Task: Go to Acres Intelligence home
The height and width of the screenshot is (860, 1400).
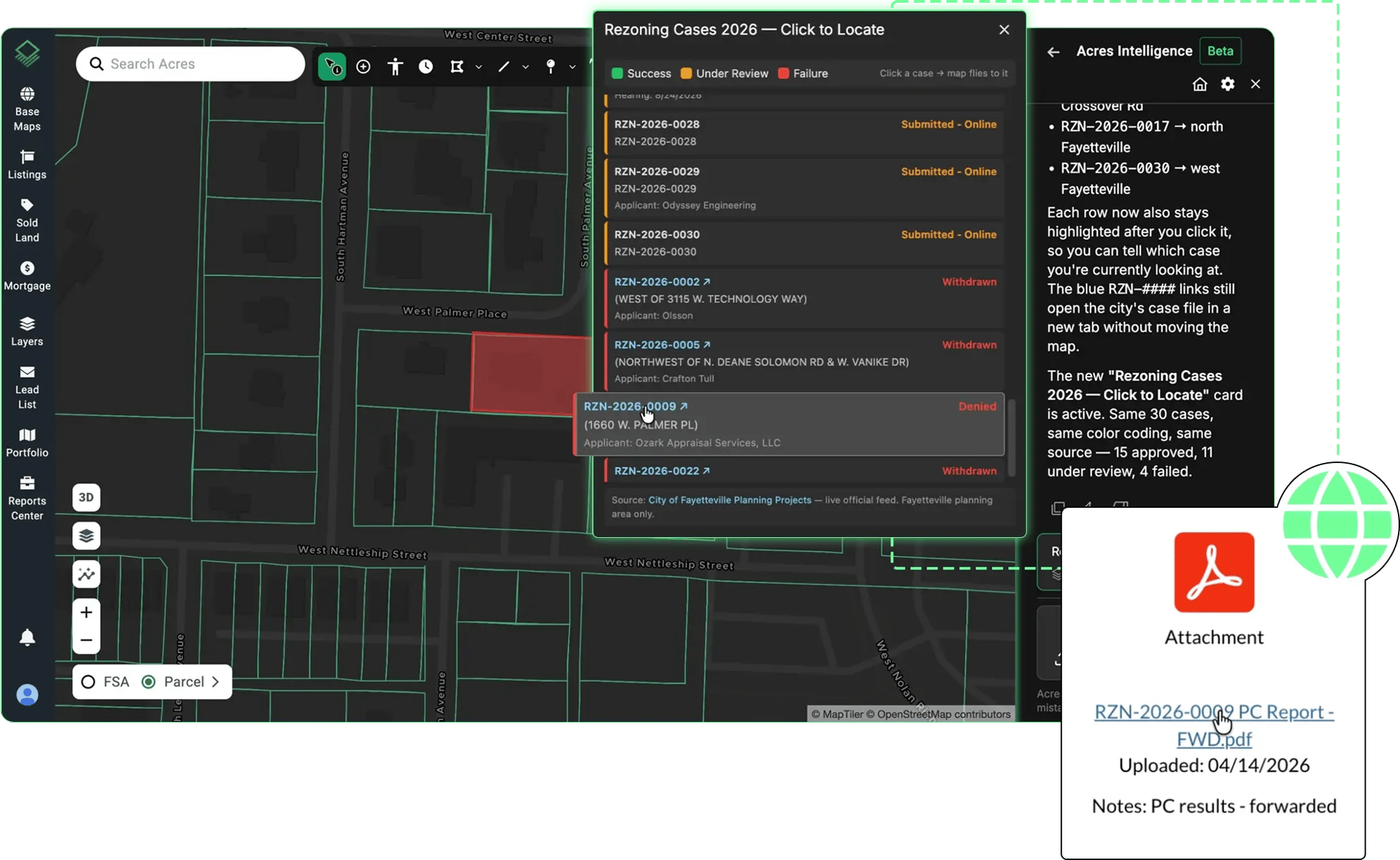Action: [1200, 84]
